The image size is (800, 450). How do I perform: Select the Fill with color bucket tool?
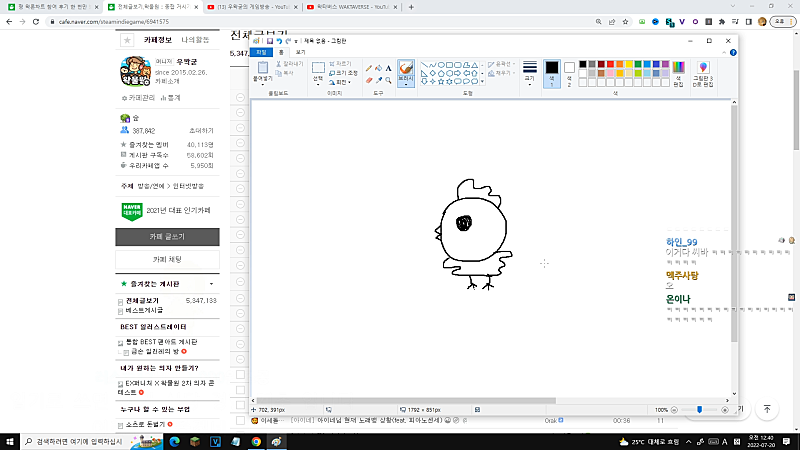pos(379,68)
